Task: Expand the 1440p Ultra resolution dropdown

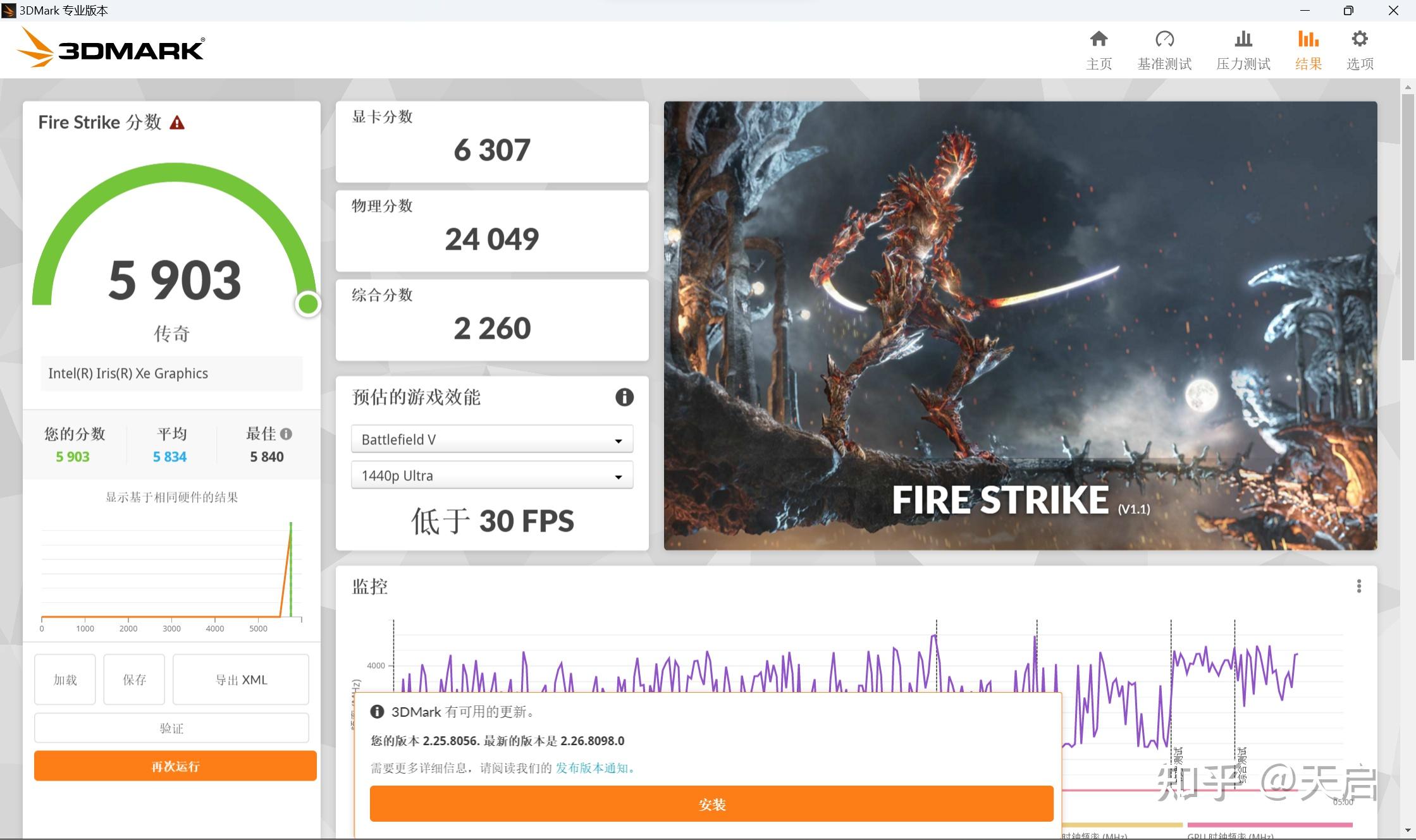Action: tap(491, 475)
